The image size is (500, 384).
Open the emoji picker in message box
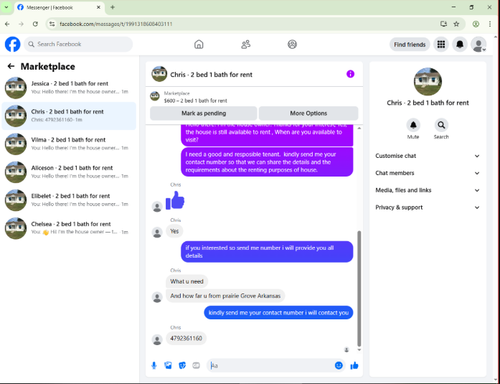339,366
